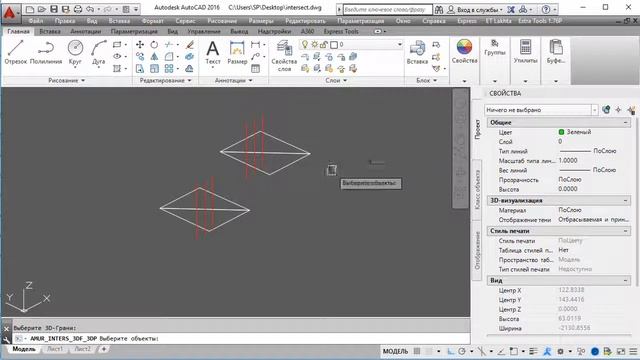Screen dimensions: 640x360
Task: Expand the Блок panel dropdown
Action: coord(426,80)
